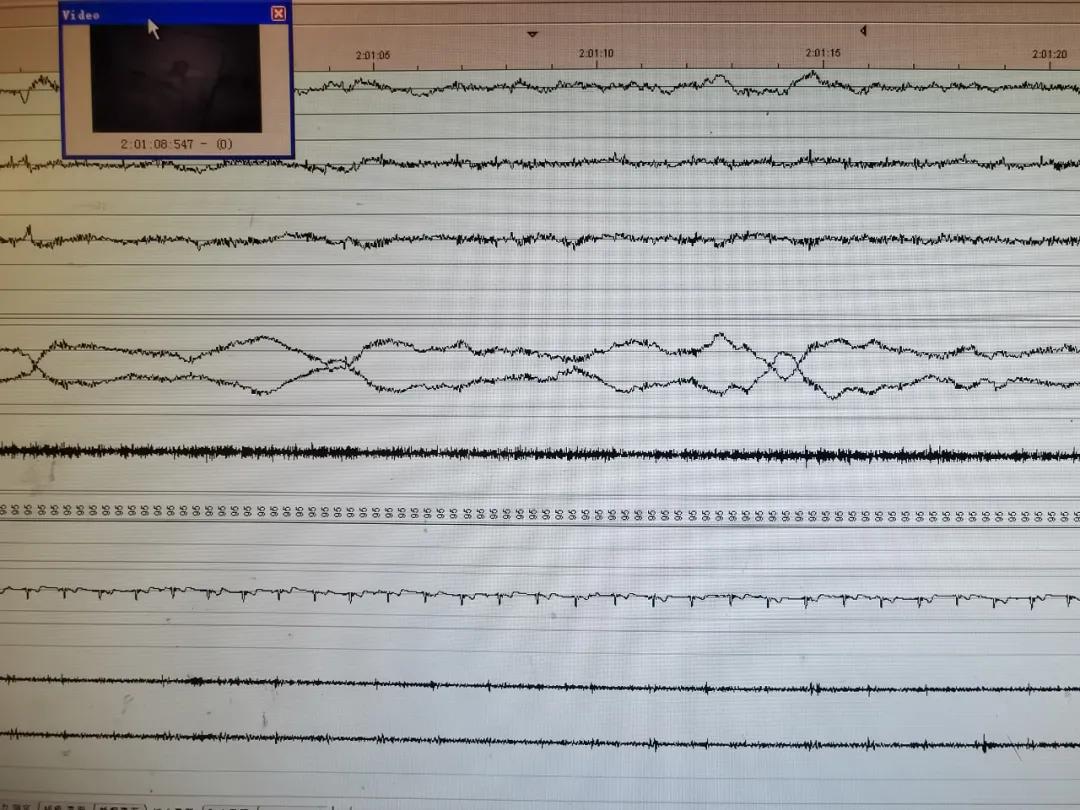The width and height of the screenshot is (1080, 810).
Task: Click the dark video preview thumbnail
Action: point(176,78)
